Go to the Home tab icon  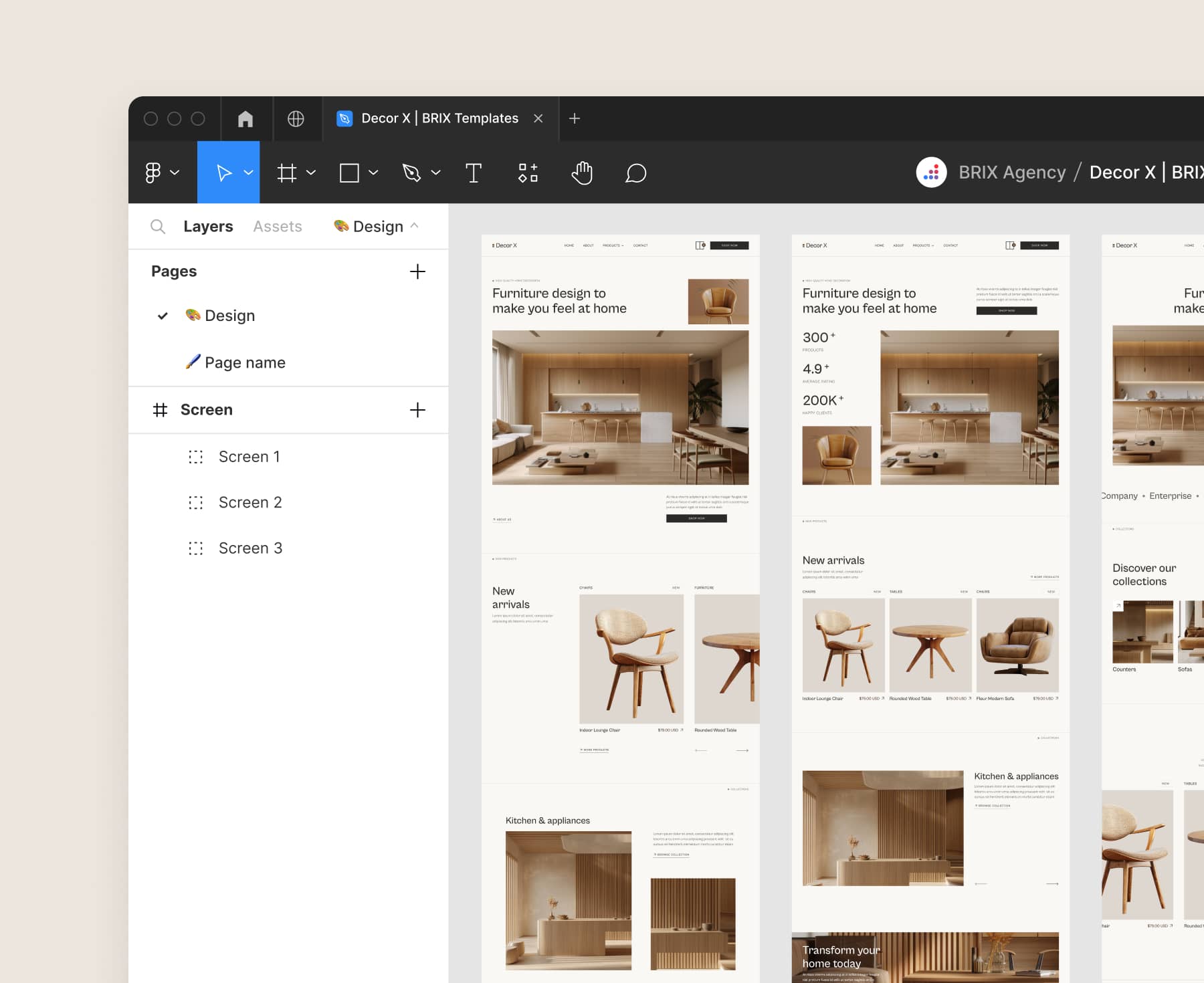tap(245, 118)
